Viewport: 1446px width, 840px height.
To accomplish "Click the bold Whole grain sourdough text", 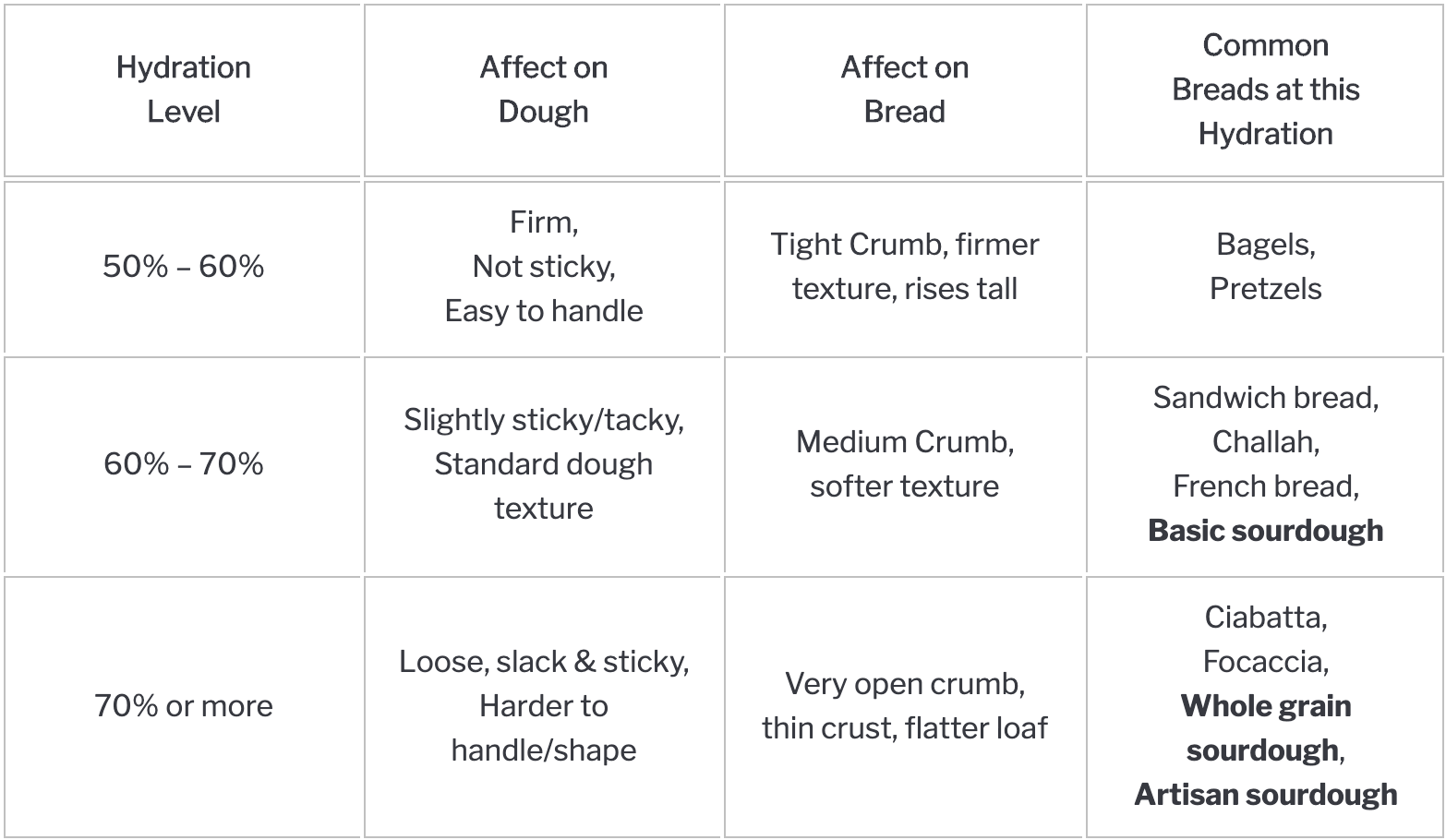I will pyautogui.click(x=1265, y=728).
